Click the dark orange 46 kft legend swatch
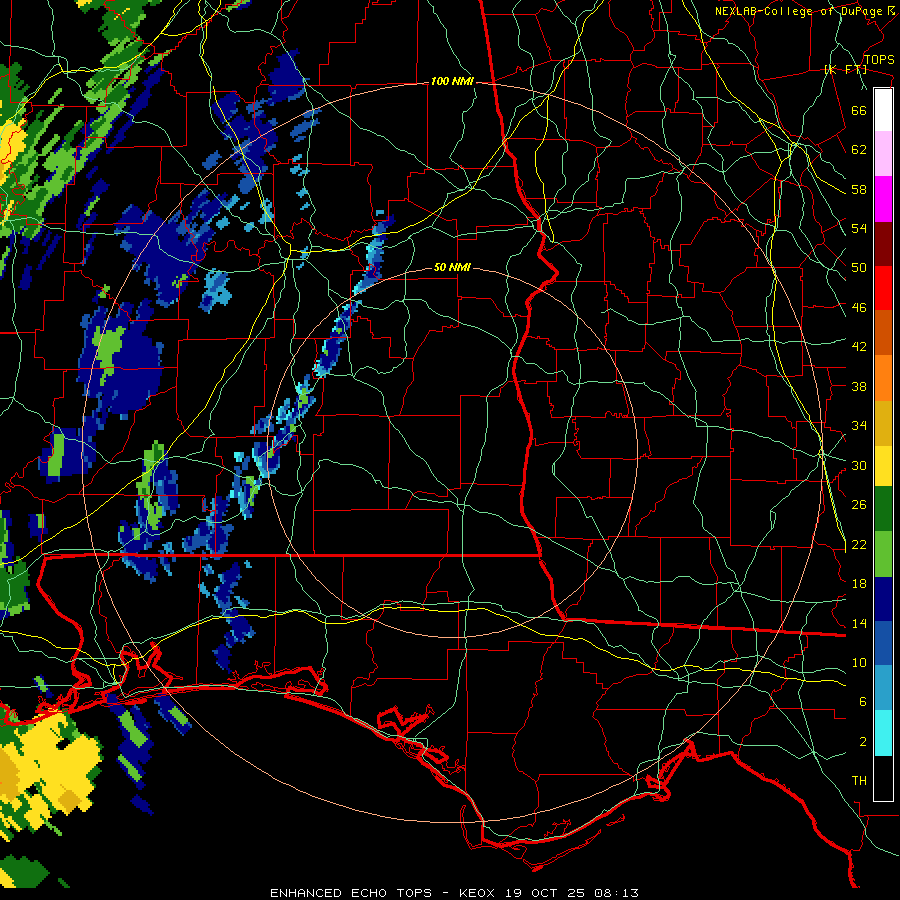 883,332
